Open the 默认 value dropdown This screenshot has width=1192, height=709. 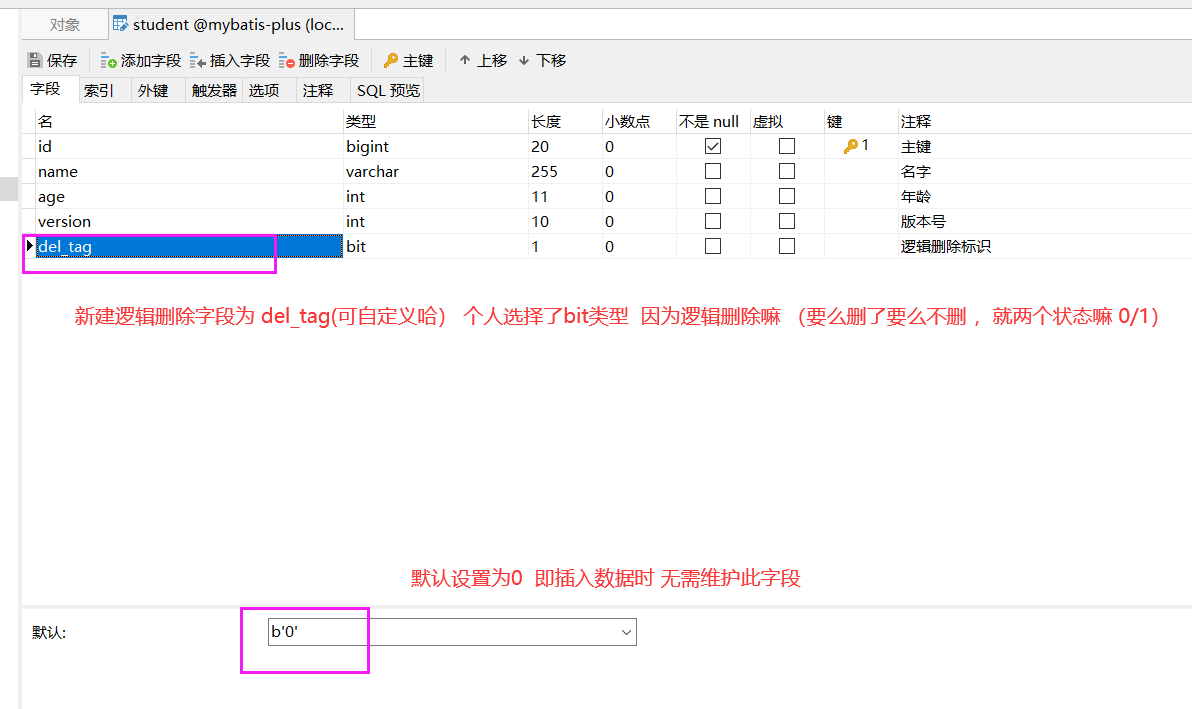click(626, 631)
